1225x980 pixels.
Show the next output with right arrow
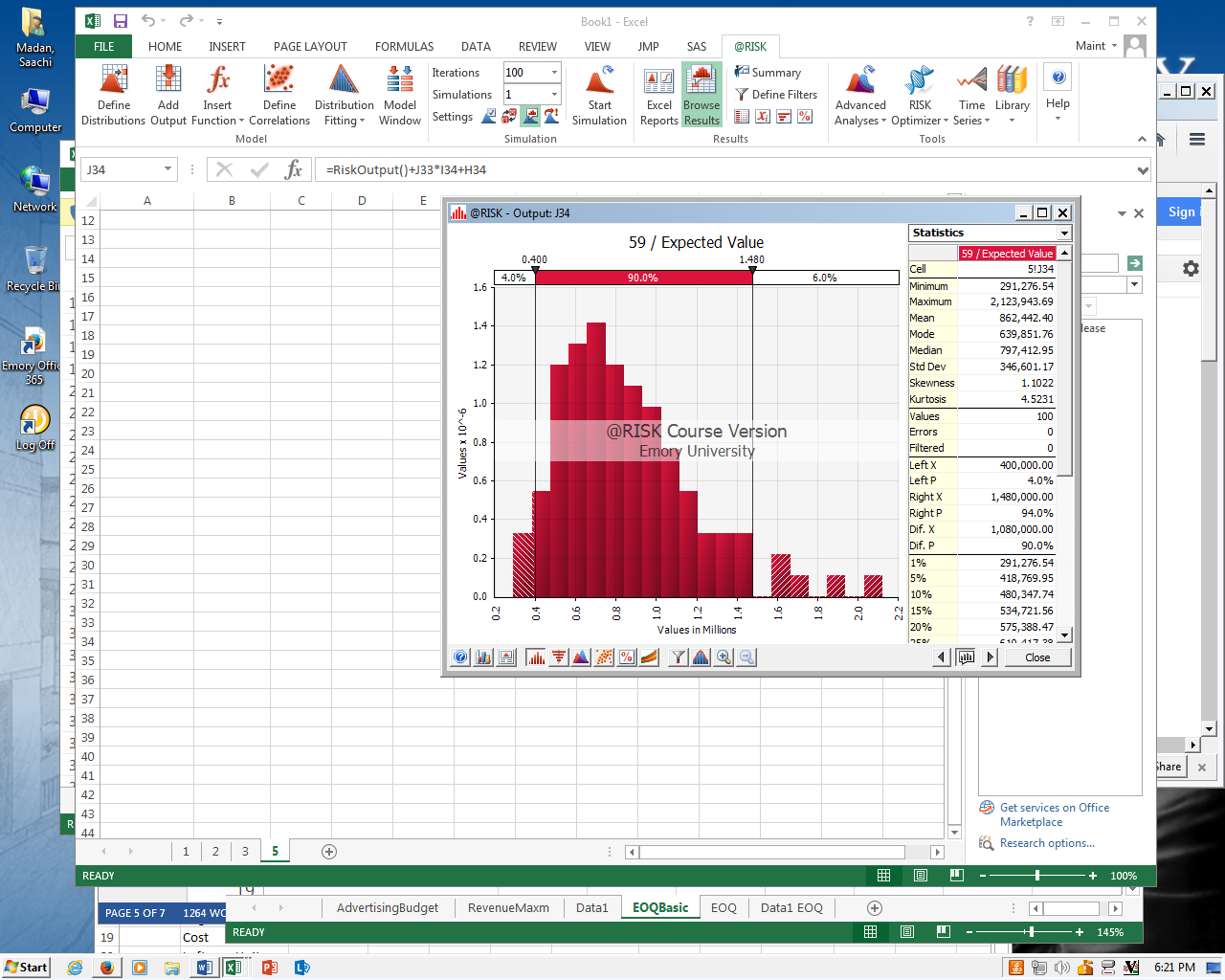991,657
